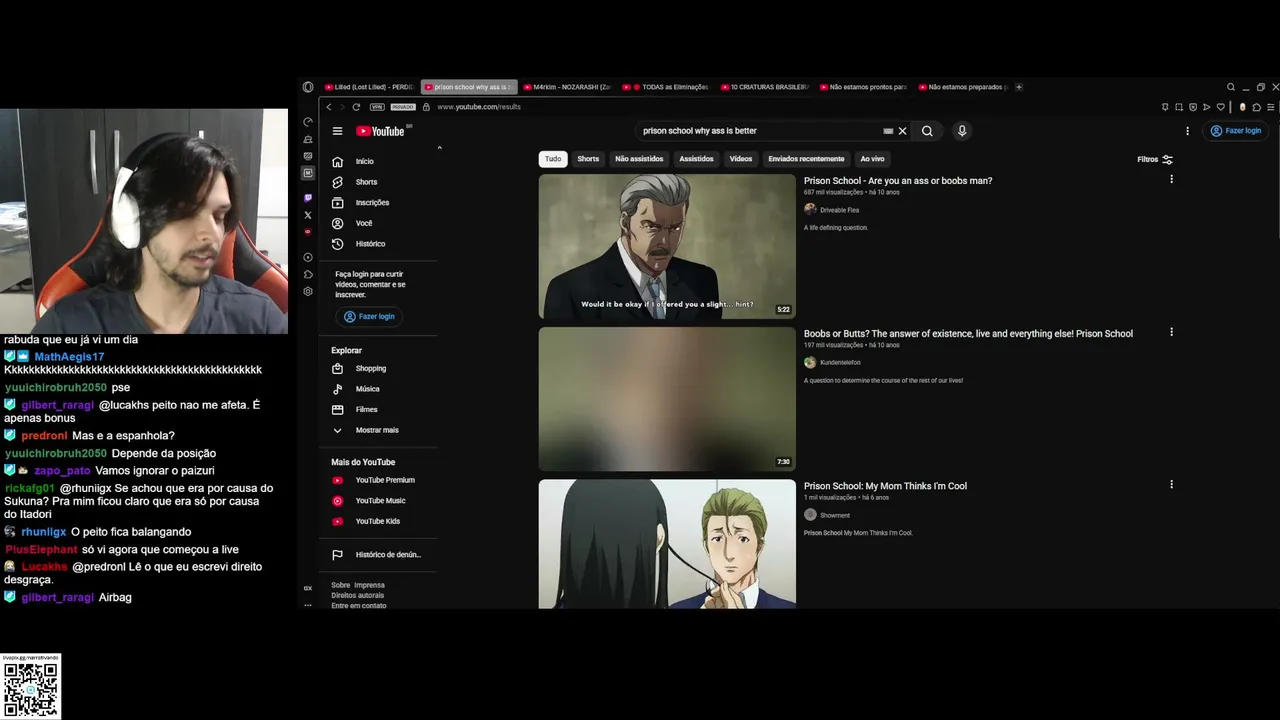The height and width of the screenshot is (720, 1280).
Task: Open Twitch in the browser sidebar
Action: (x=308, y=198)
